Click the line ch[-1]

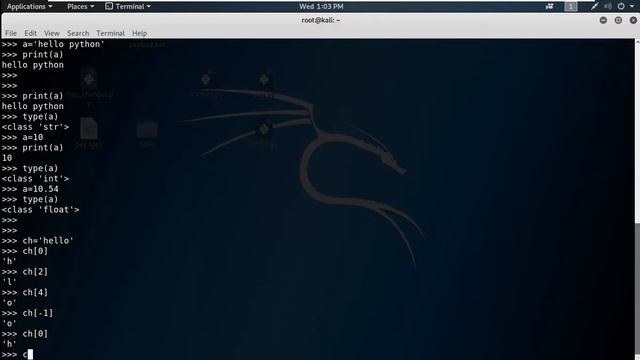27,313
